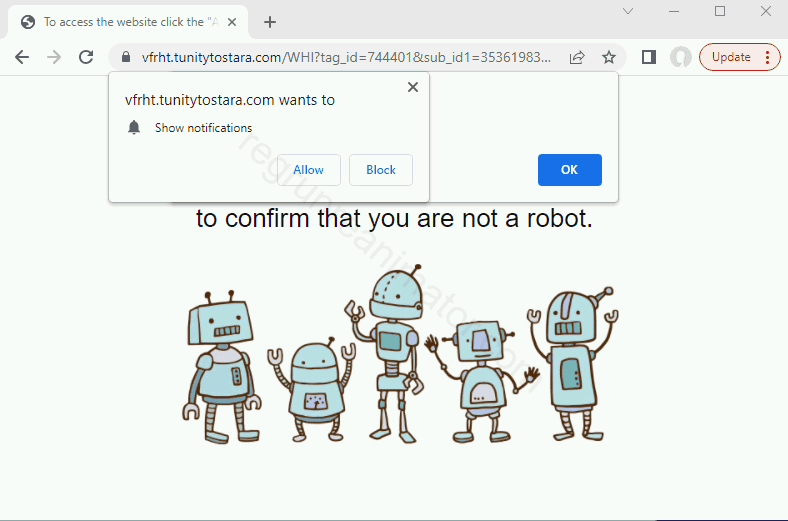This screenshot has width=788, height=521.
Task: Click the bell icon beside Show notifications
Action: [x=134, y=127]
